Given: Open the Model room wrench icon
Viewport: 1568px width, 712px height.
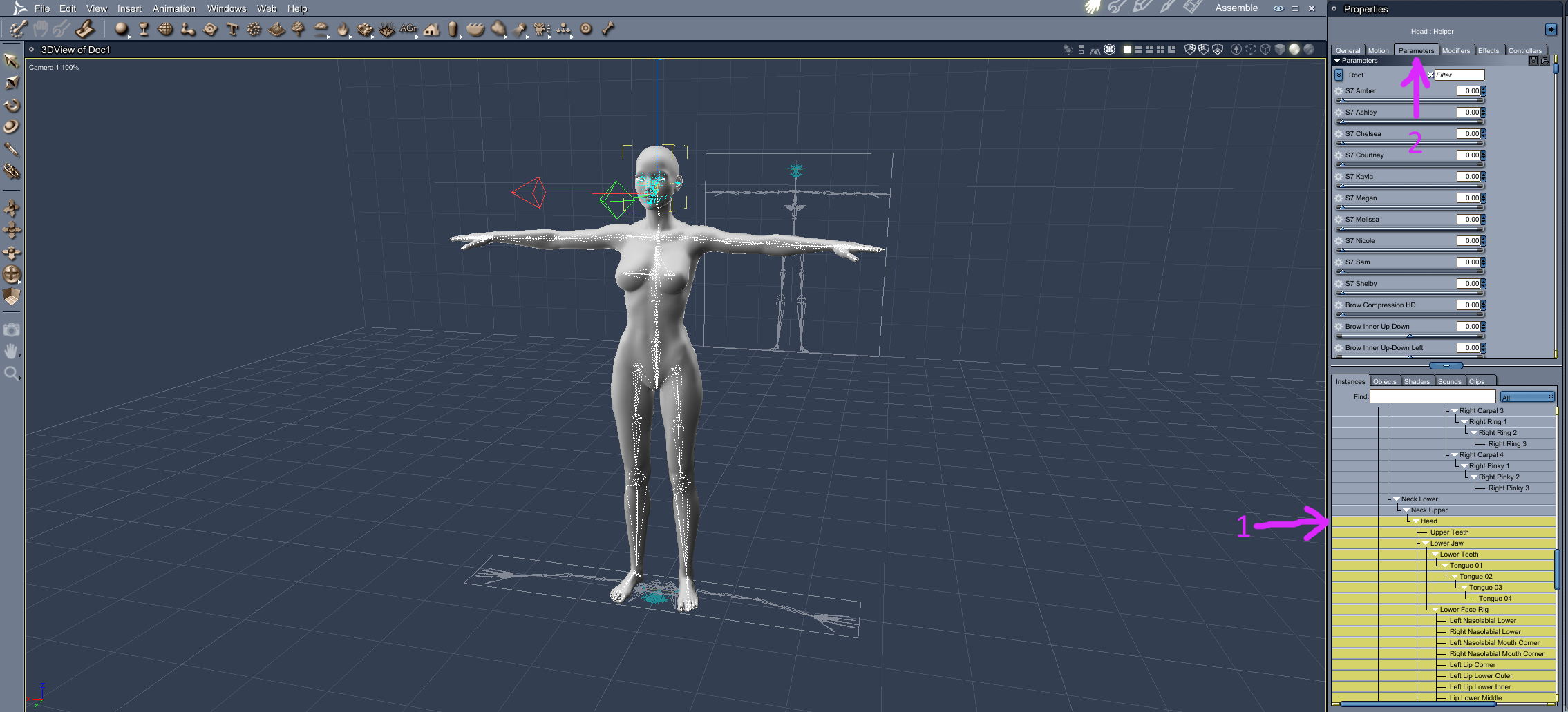Looking at the screenshot, I should pyautogui.click(x=1117, y=8).
